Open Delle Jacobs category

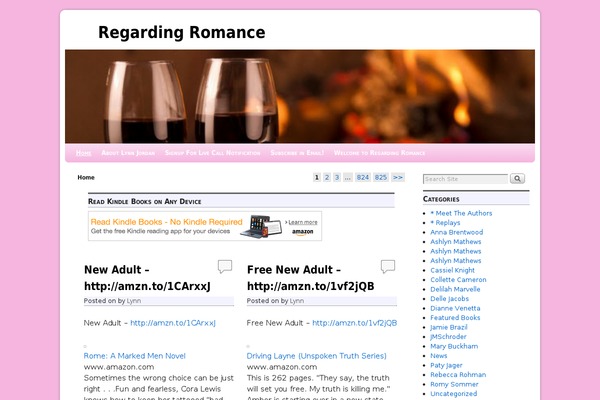450,299
